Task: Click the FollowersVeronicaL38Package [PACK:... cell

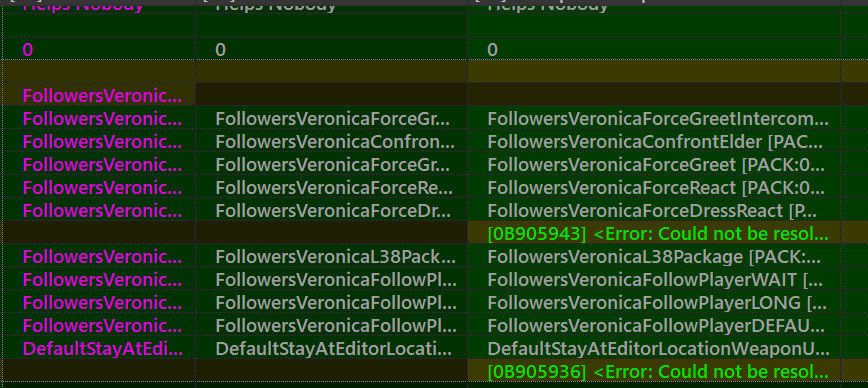Action: tap(654, 257)
